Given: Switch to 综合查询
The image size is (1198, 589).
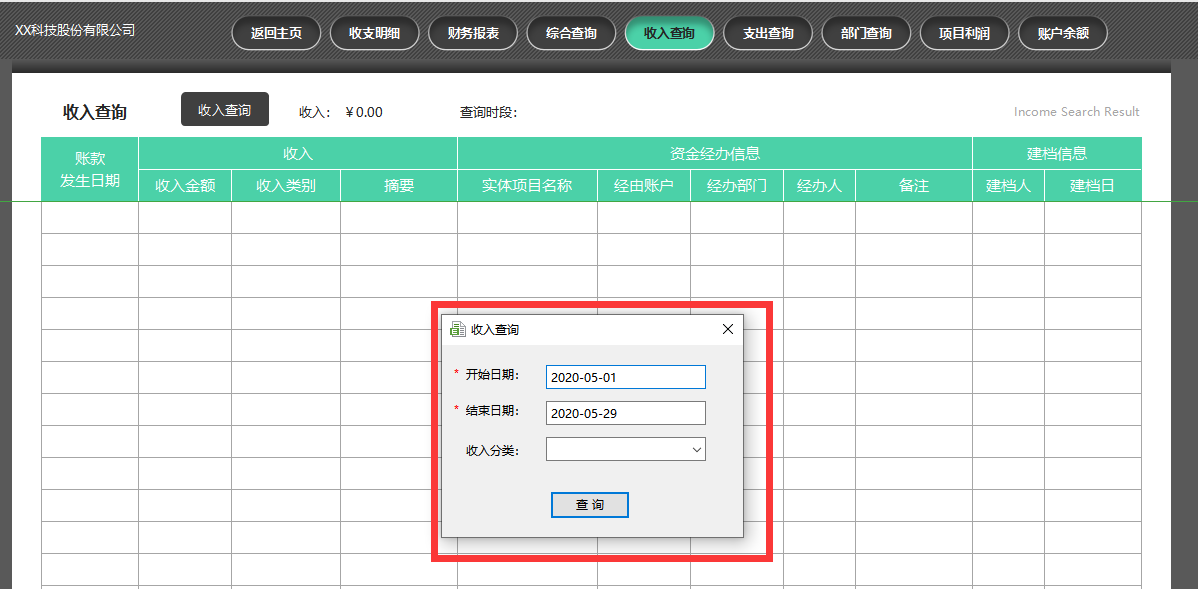Looking at the screenshot, I should pyautogui.click(x=570, y=32).
